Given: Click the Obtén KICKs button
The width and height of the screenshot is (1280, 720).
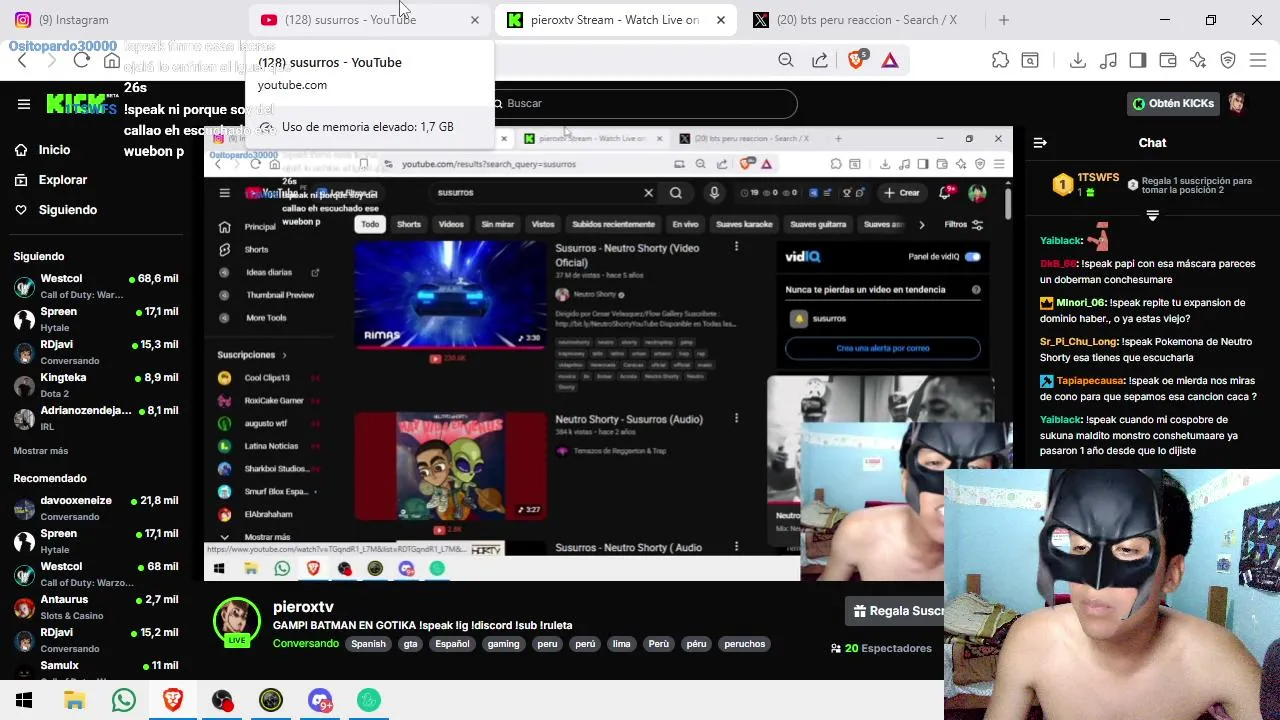Looking at the screenshot, I should pyautogui.click(x=1173, y=103).
